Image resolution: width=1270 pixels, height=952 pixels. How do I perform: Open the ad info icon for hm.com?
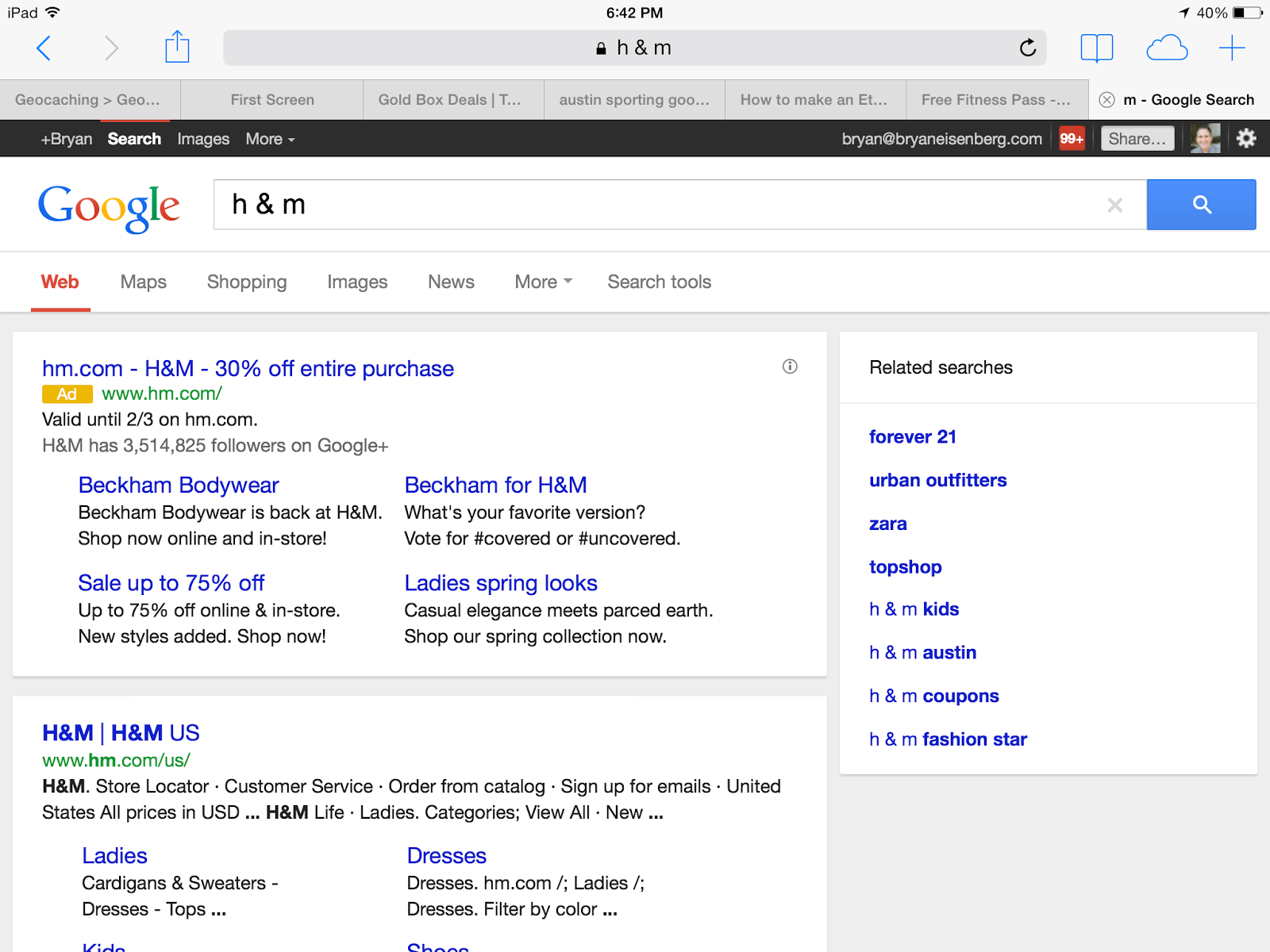[790, 367]
